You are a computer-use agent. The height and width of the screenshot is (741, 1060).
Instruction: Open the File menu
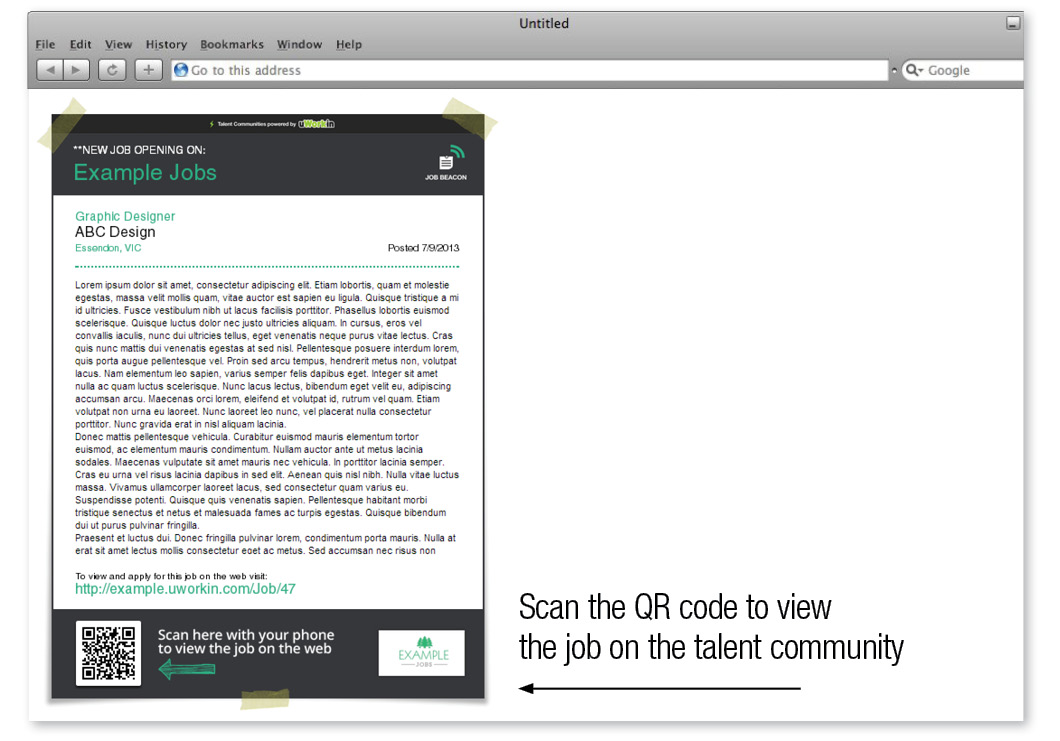coord(45,44)
